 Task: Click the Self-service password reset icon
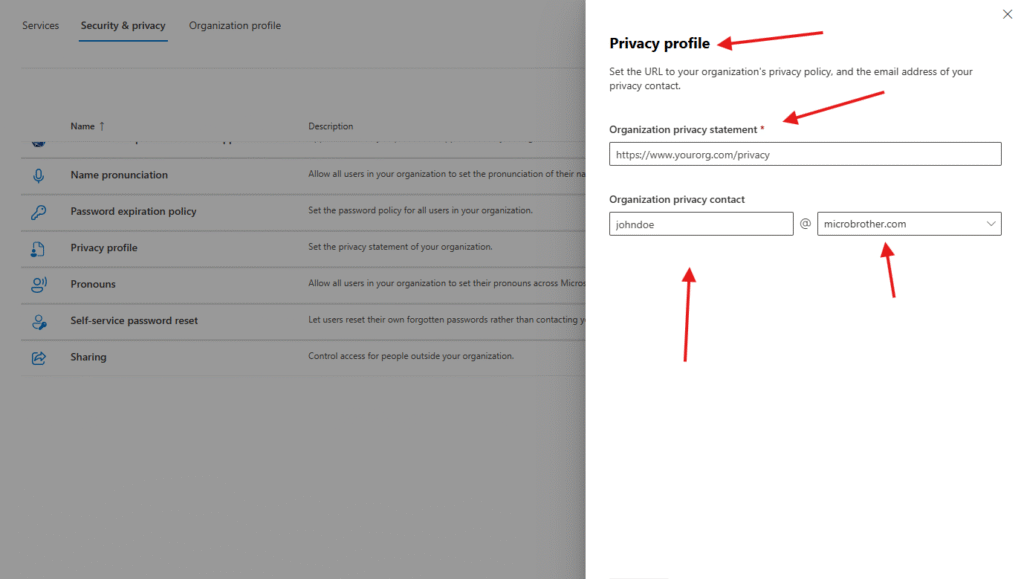[x=39, y=321]
